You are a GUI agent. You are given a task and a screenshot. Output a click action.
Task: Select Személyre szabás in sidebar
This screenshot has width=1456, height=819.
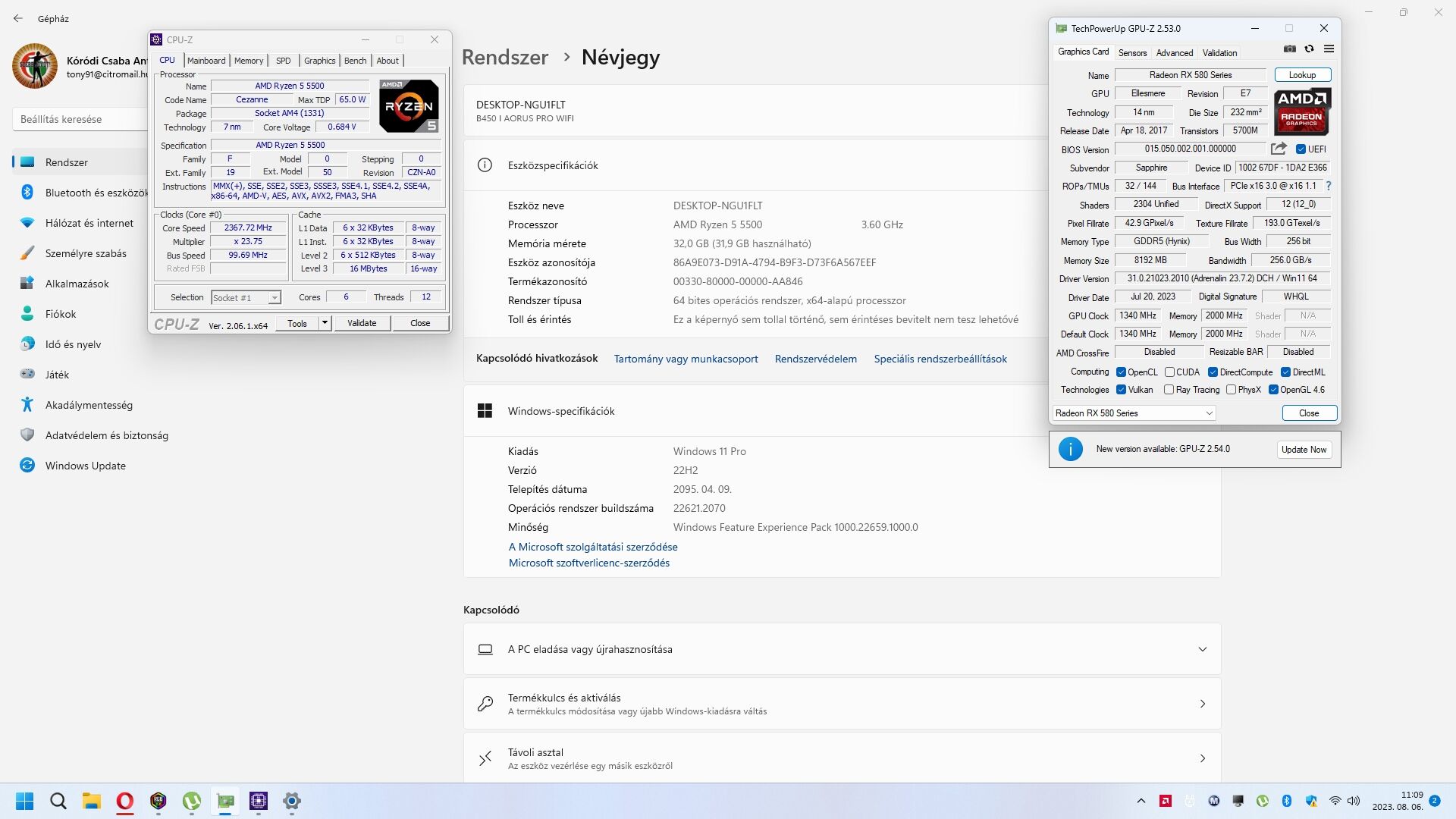(80, 253)
